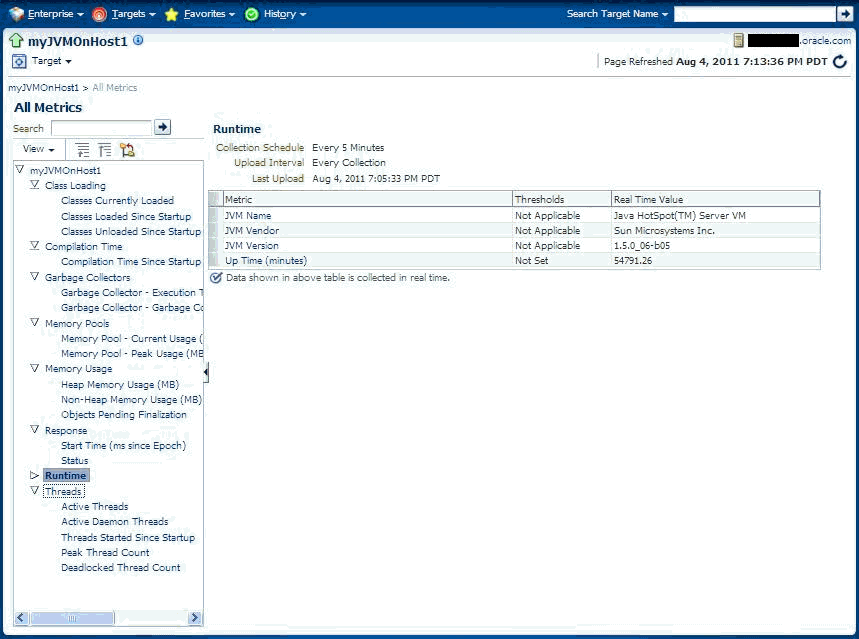Focus the All Metrics search box
859x639 pixels.
tap(101, 128)
